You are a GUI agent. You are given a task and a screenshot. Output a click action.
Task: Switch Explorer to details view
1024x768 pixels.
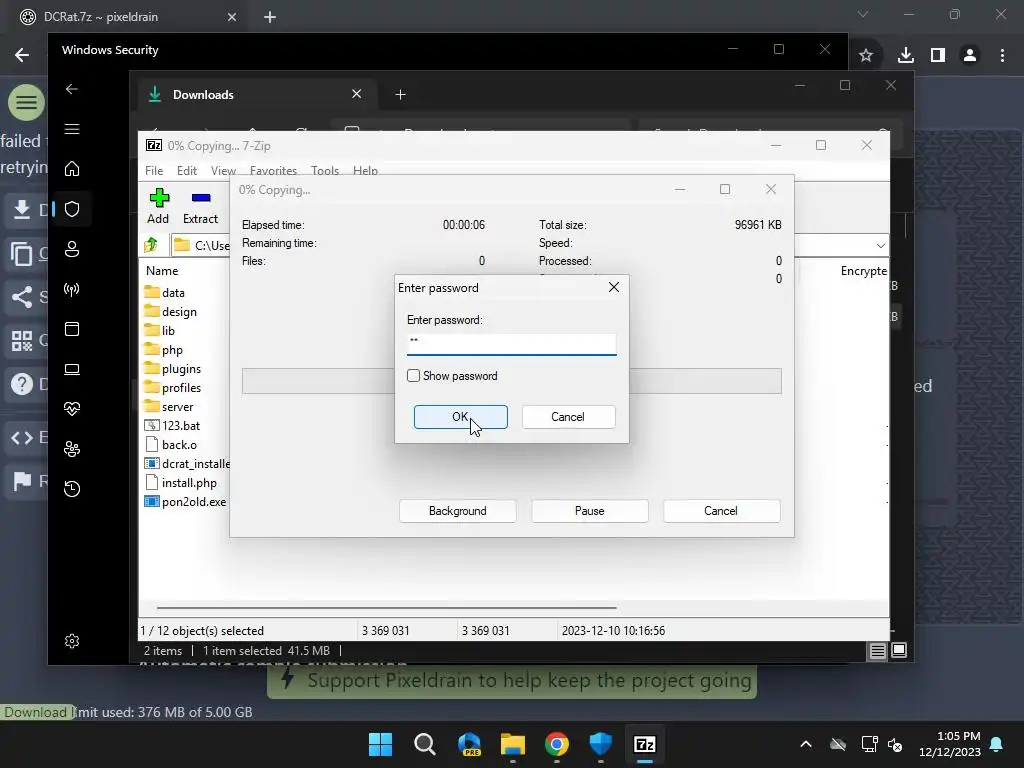877,650
